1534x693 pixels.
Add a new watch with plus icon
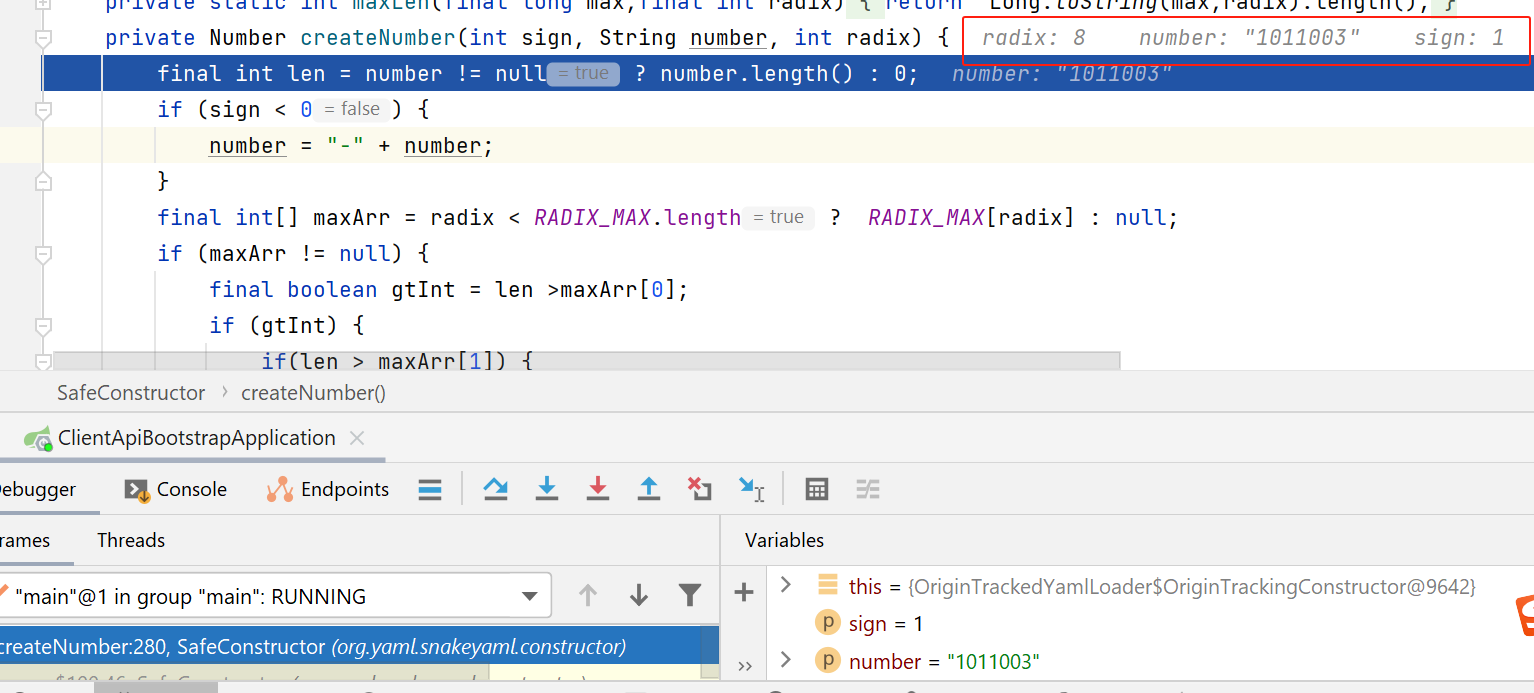pyautogui.click(x=743, y=593)
